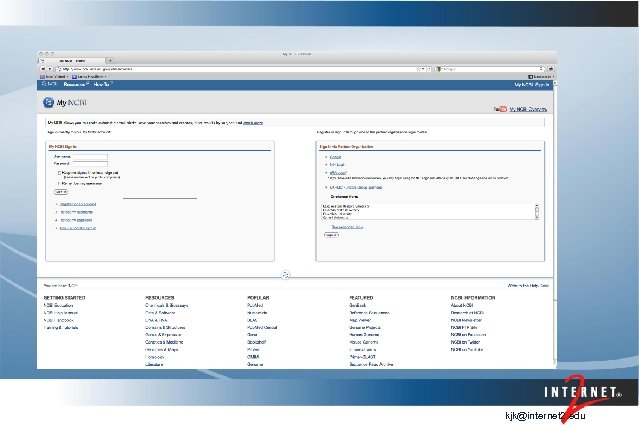Expand the How To menu in NCBI header
The height and width of the screenshot is (425, 639).
coord(103,84)
